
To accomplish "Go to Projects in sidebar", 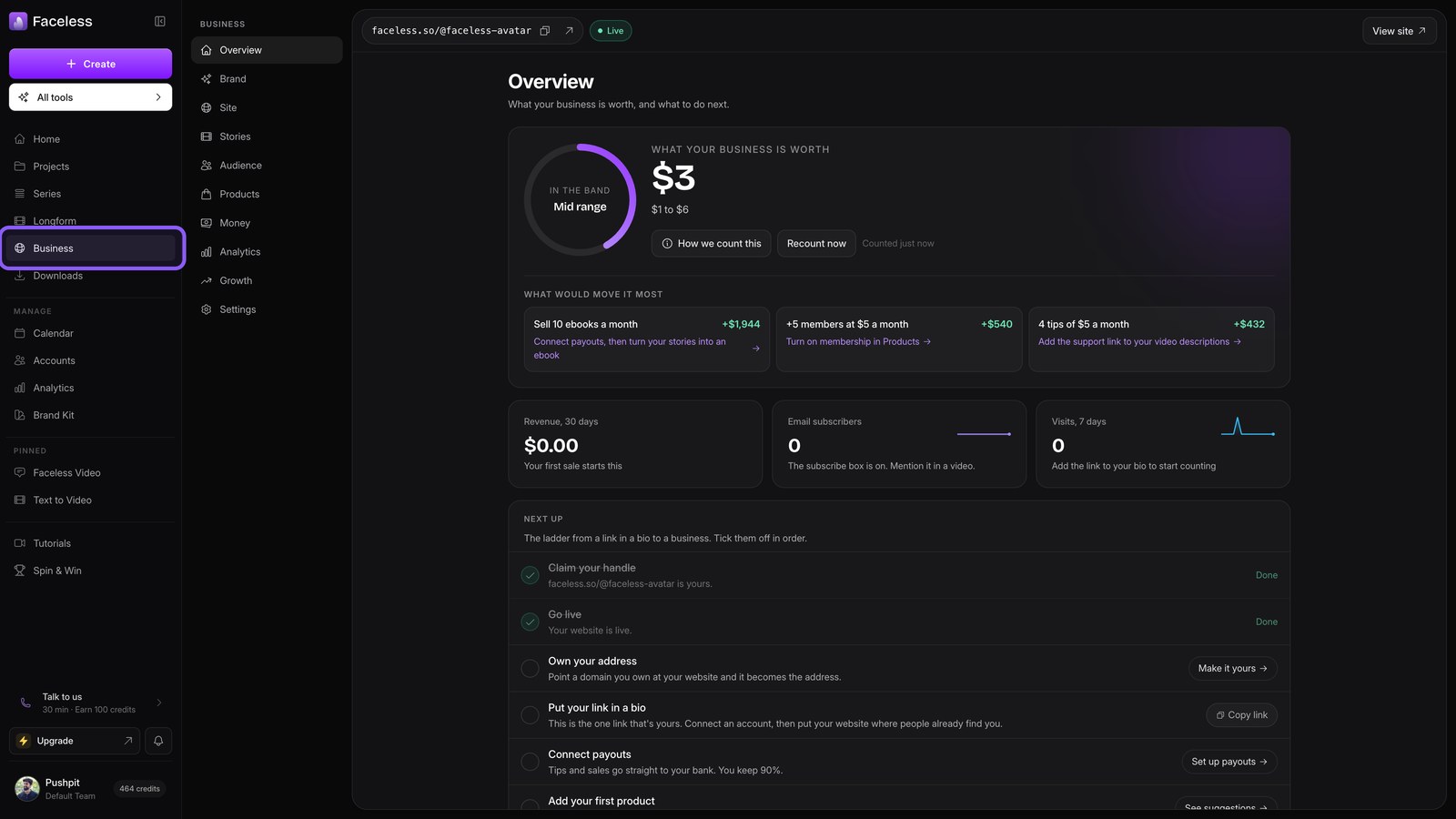I will pyautogui.click(x=90, y=167).
